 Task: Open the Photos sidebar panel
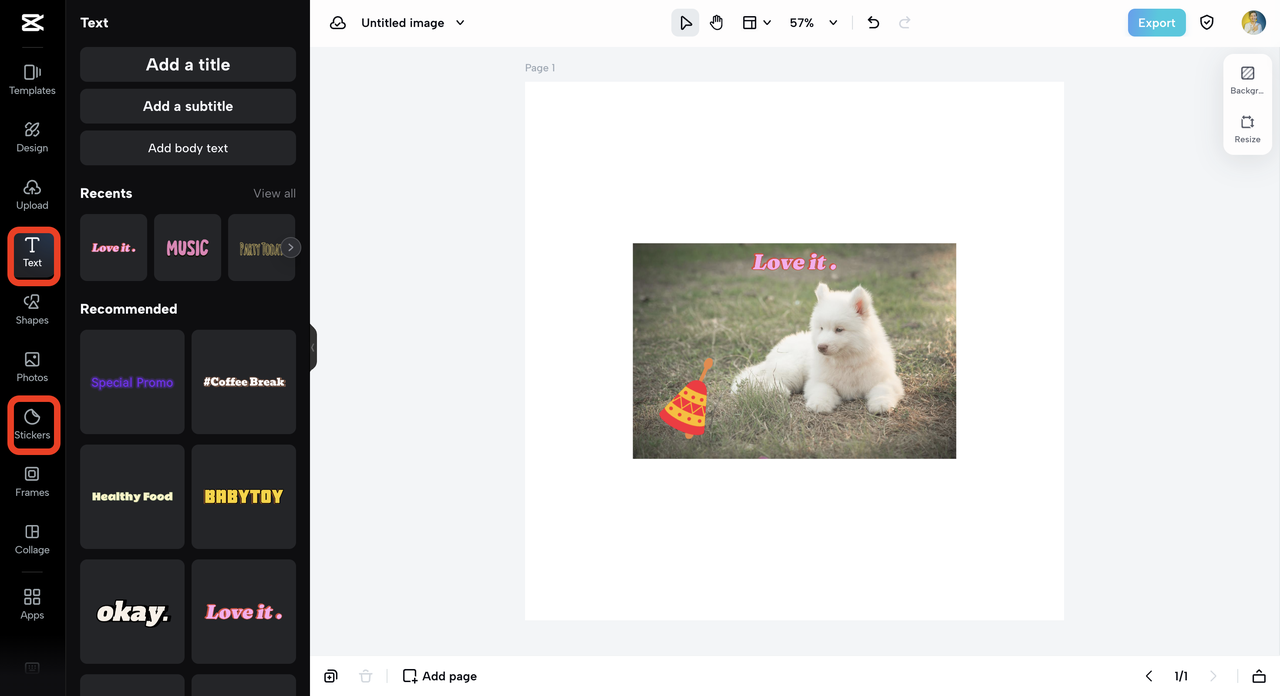coord(32,367)
